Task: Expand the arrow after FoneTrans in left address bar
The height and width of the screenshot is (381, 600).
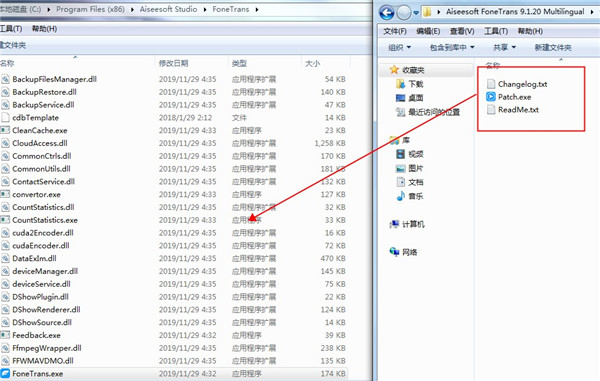Action: coord(257,10)
